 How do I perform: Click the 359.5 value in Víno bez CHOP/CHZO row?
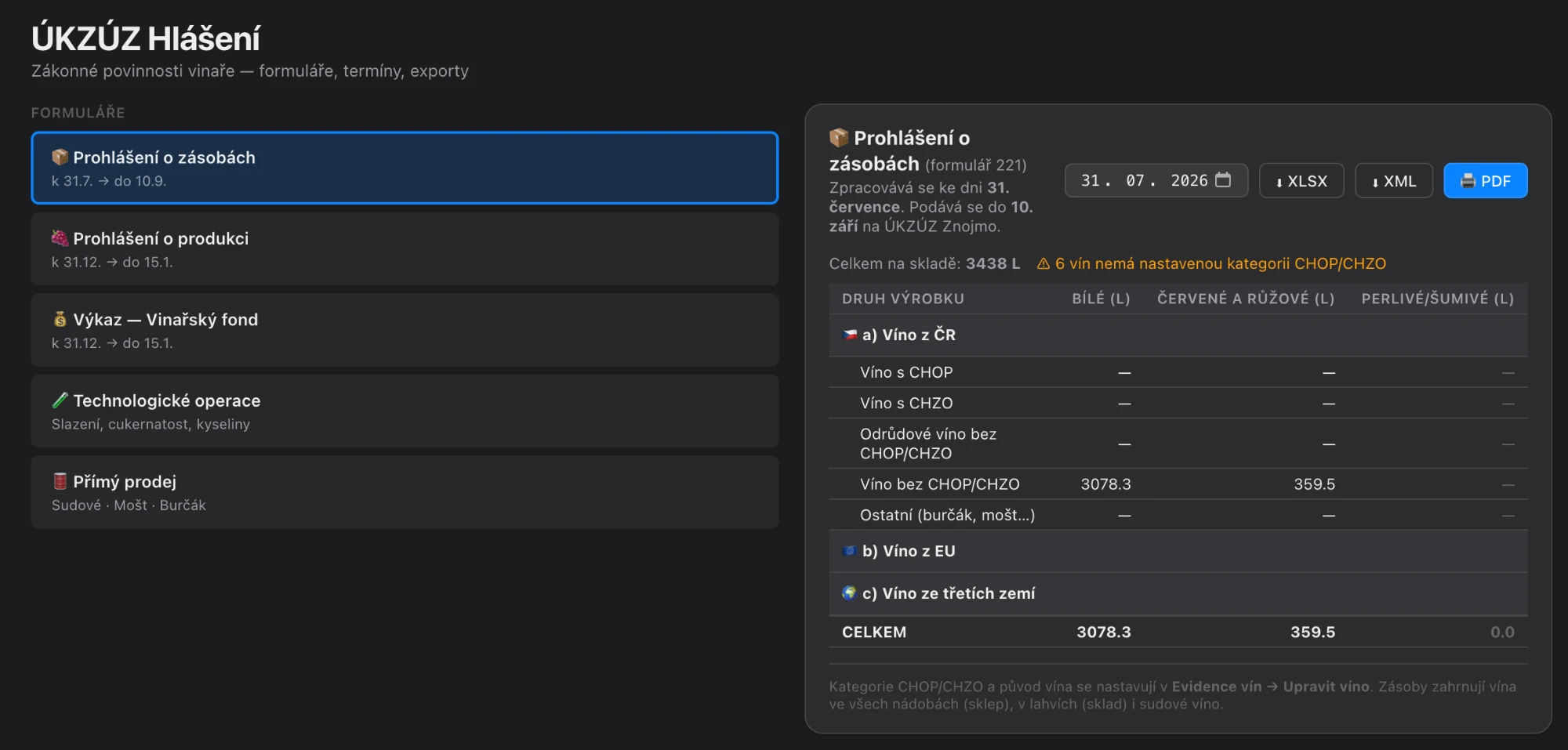click(1314, 484)
